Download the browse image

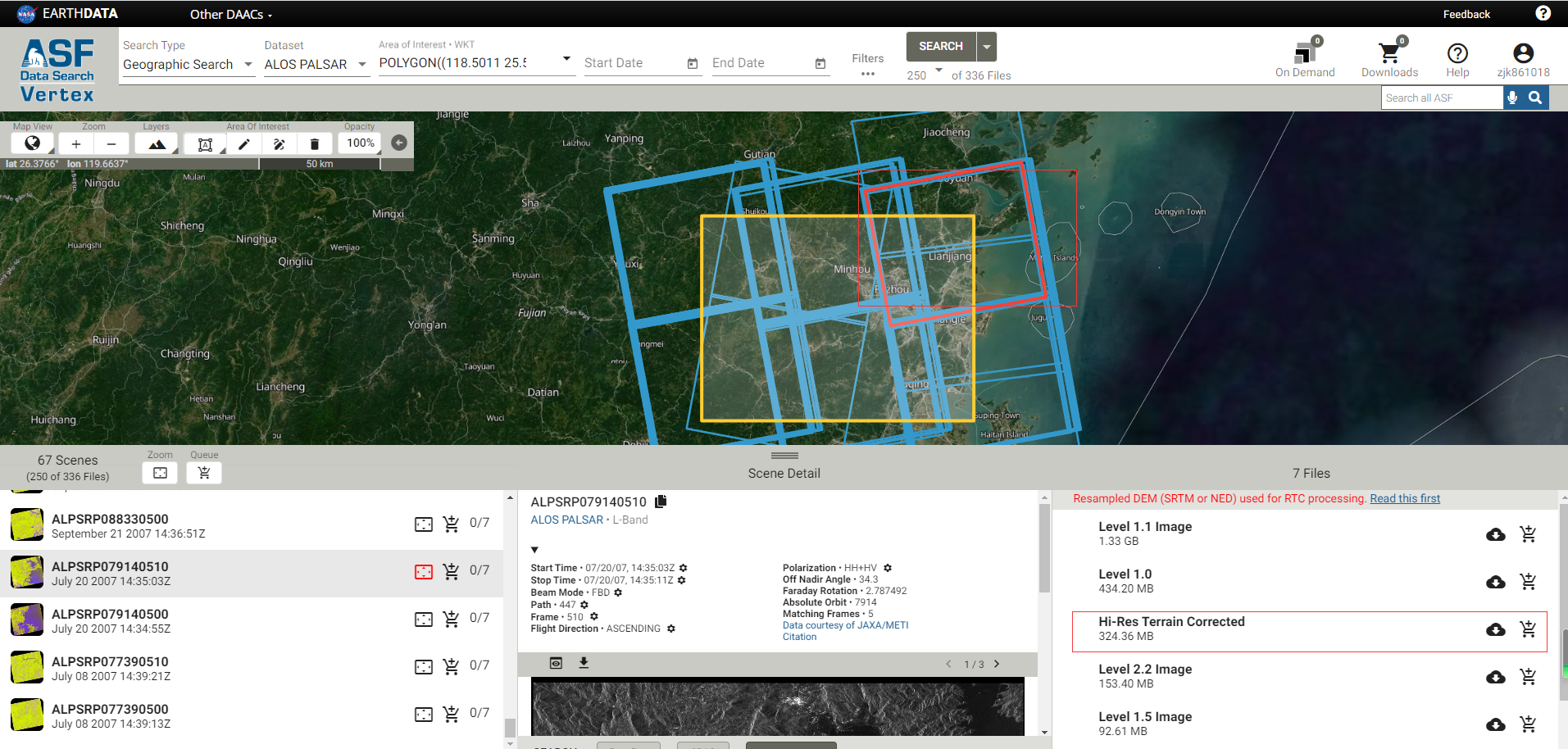pyautogui.click(x=584, y=663)
